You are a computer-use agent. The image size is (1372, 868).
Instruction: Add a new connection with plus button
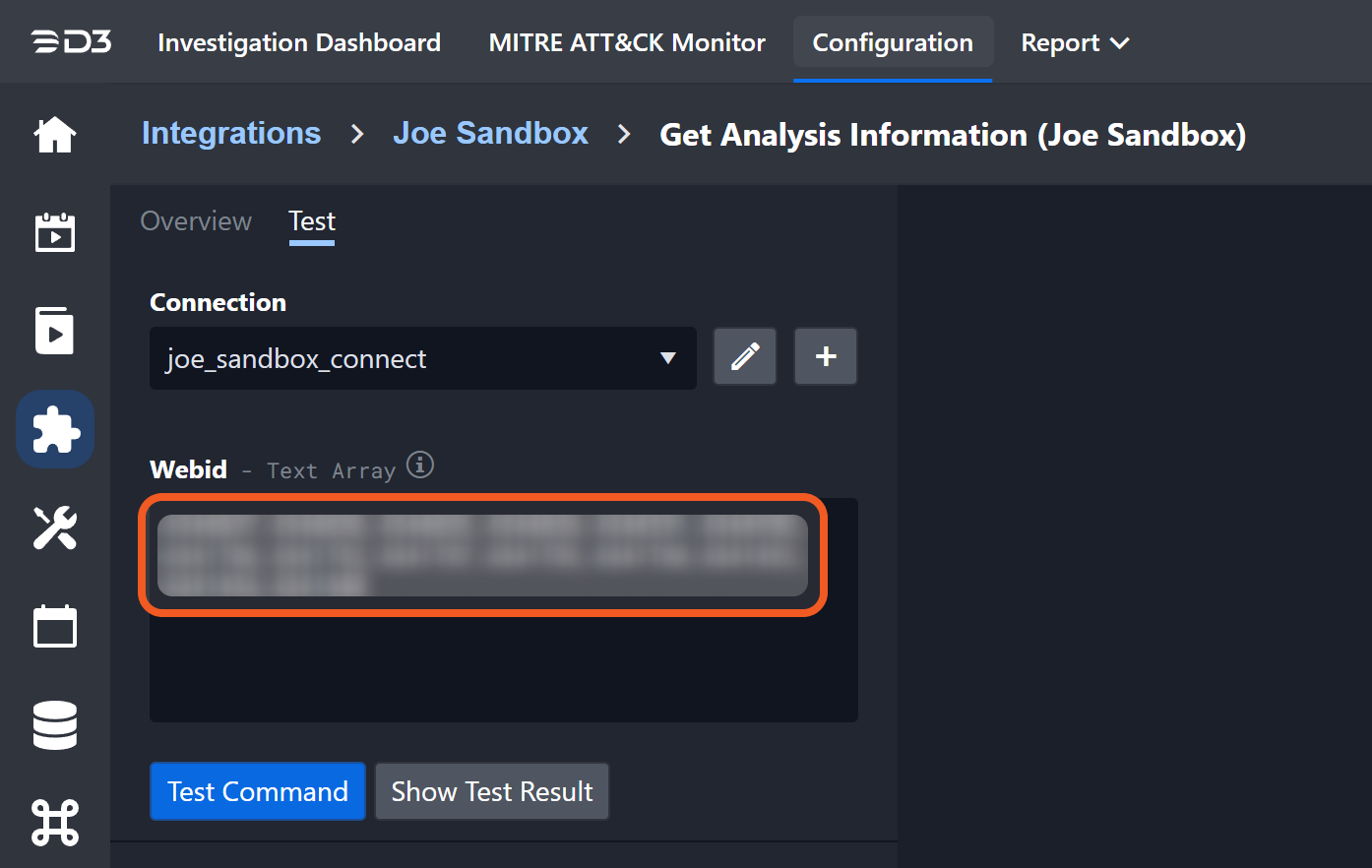point(826,356)
